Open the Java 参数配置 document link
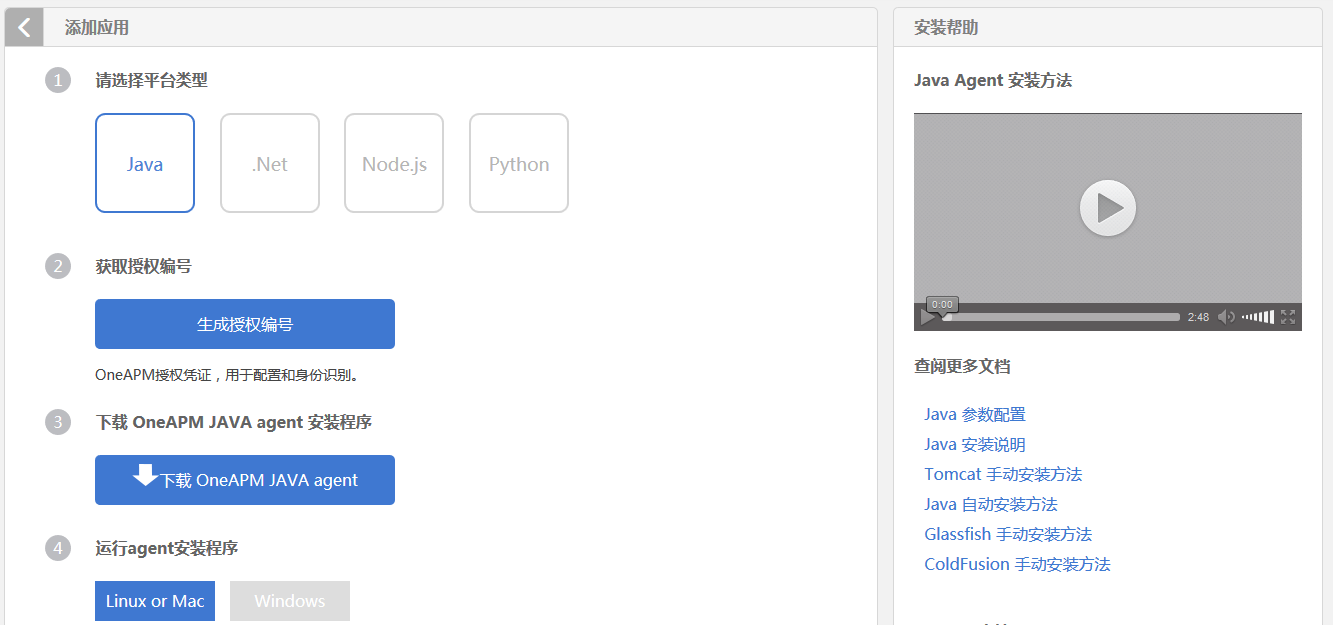 click(975, 414)
